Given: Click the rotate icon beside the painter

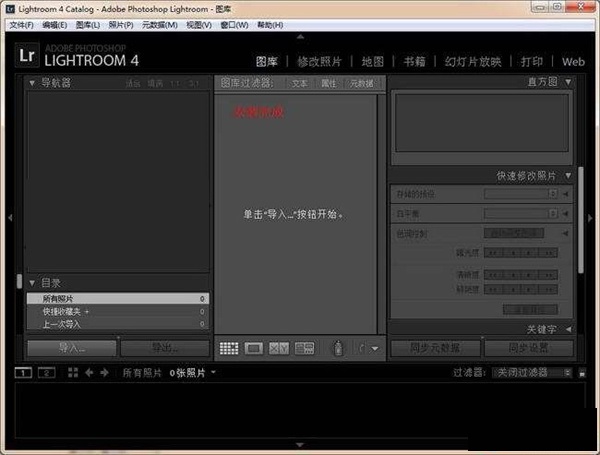Looking at the screenshot, I should pyautogui.click(x=362, y=348).
